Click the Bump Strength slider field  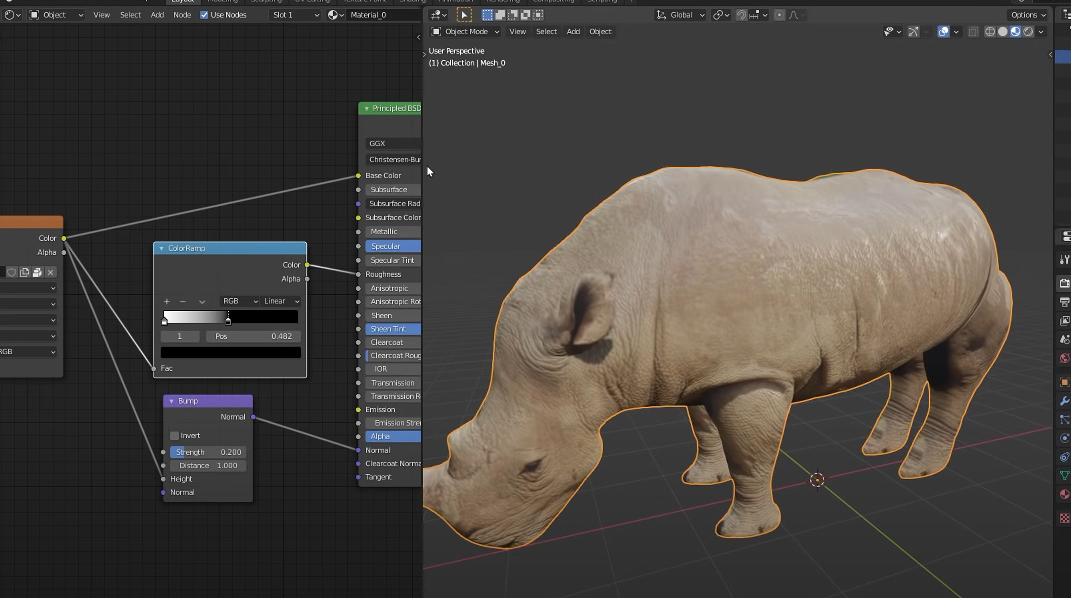pos(208,452)
